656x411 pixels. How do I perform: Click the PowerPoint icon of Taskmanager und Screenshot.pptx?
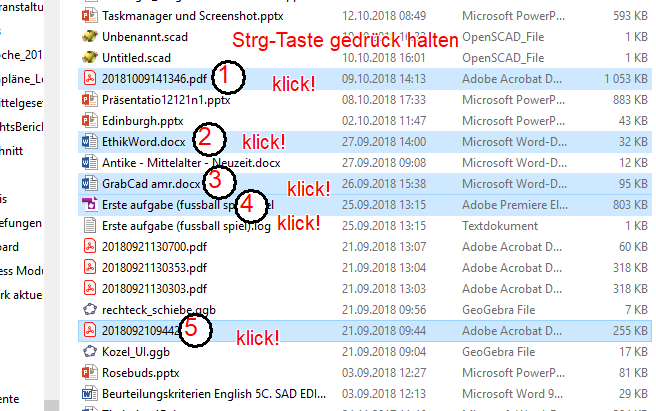click(x=89, y=16)
